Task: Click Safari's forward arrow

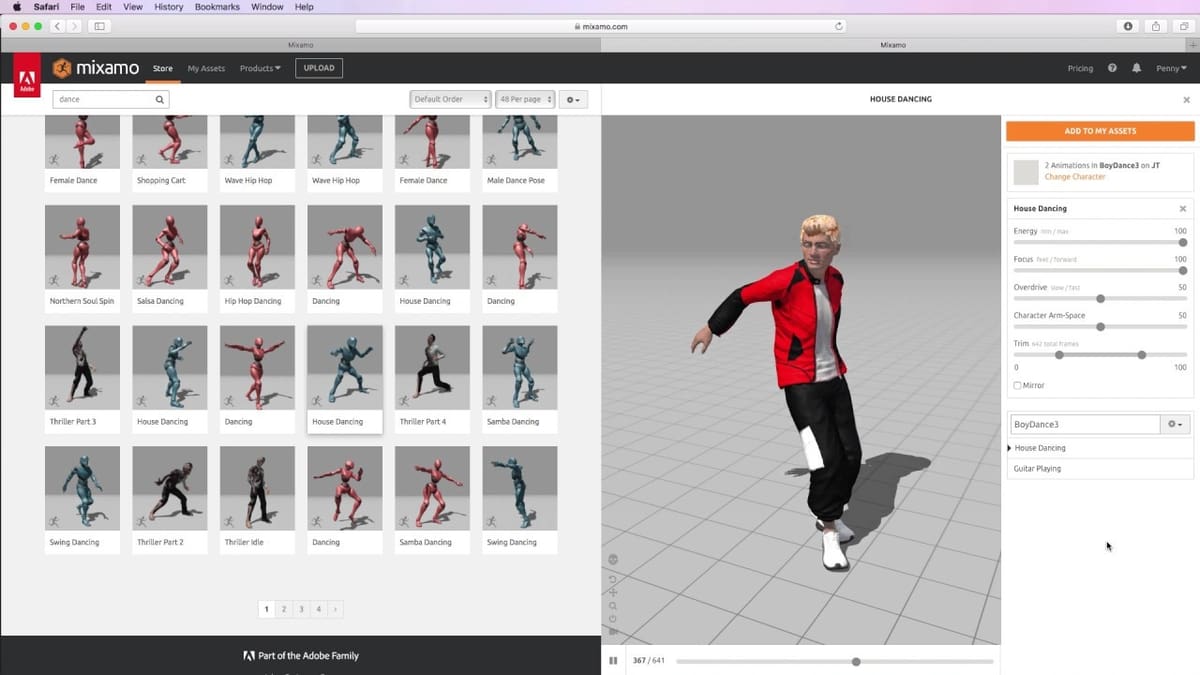Action: 73,26
